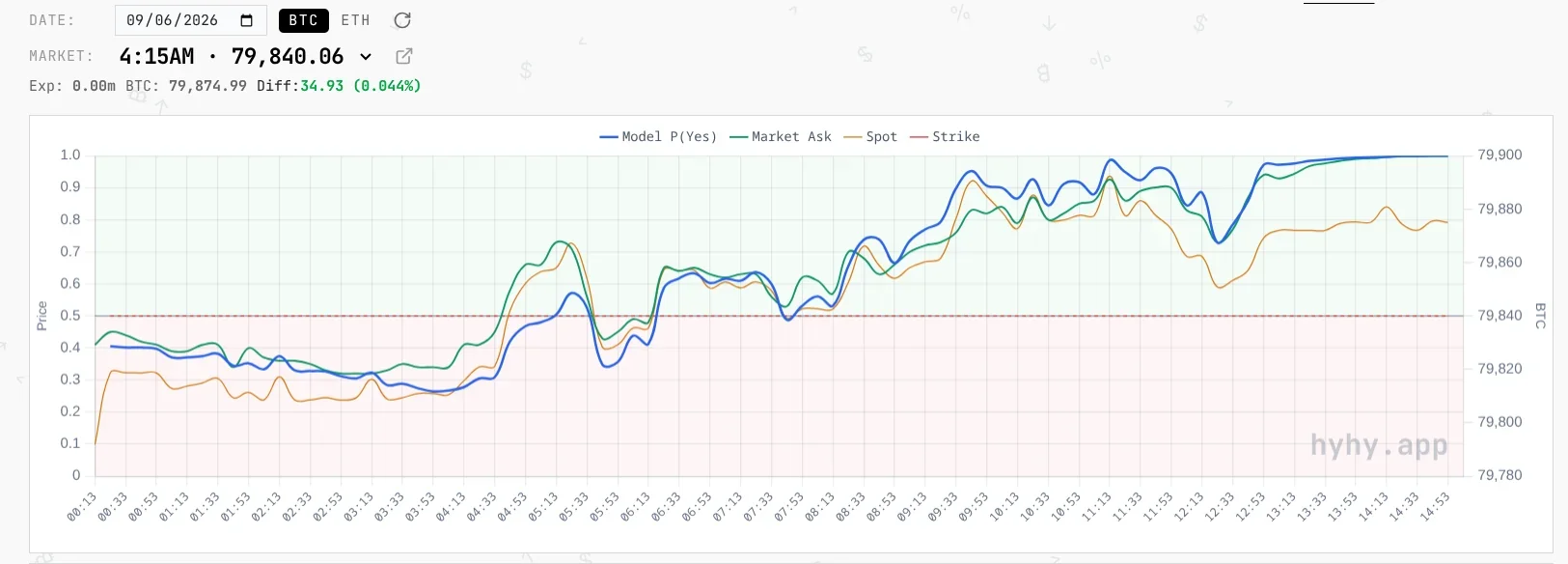Open the calendar picker icon

[x=246, y=20]
